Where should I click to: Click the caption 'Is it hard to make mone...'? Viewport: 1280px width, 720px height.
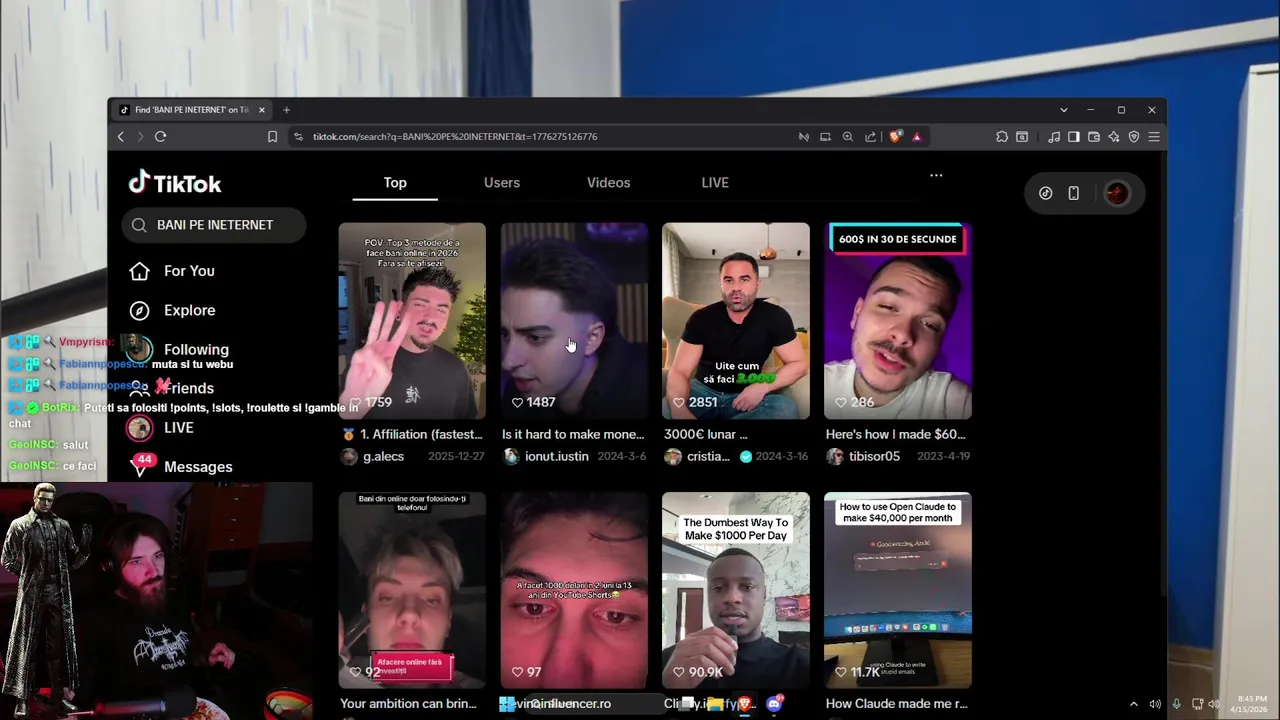pos(573,434)
